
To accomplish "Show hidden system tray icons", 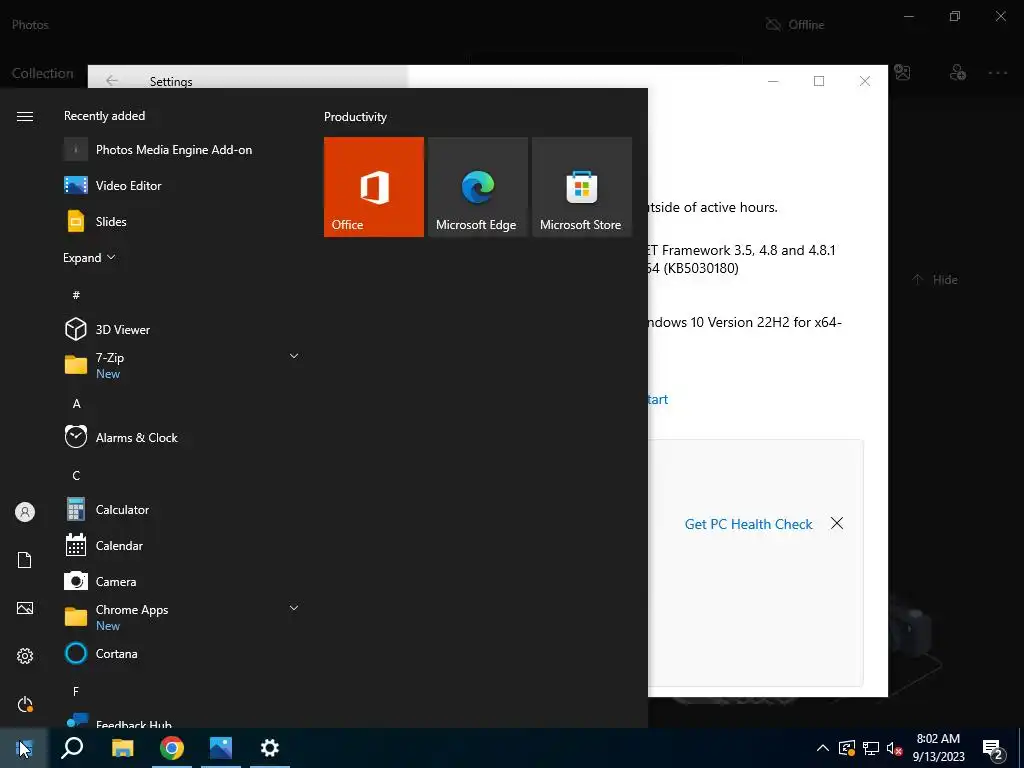I will pyautogui.click(x=823, y=748).
